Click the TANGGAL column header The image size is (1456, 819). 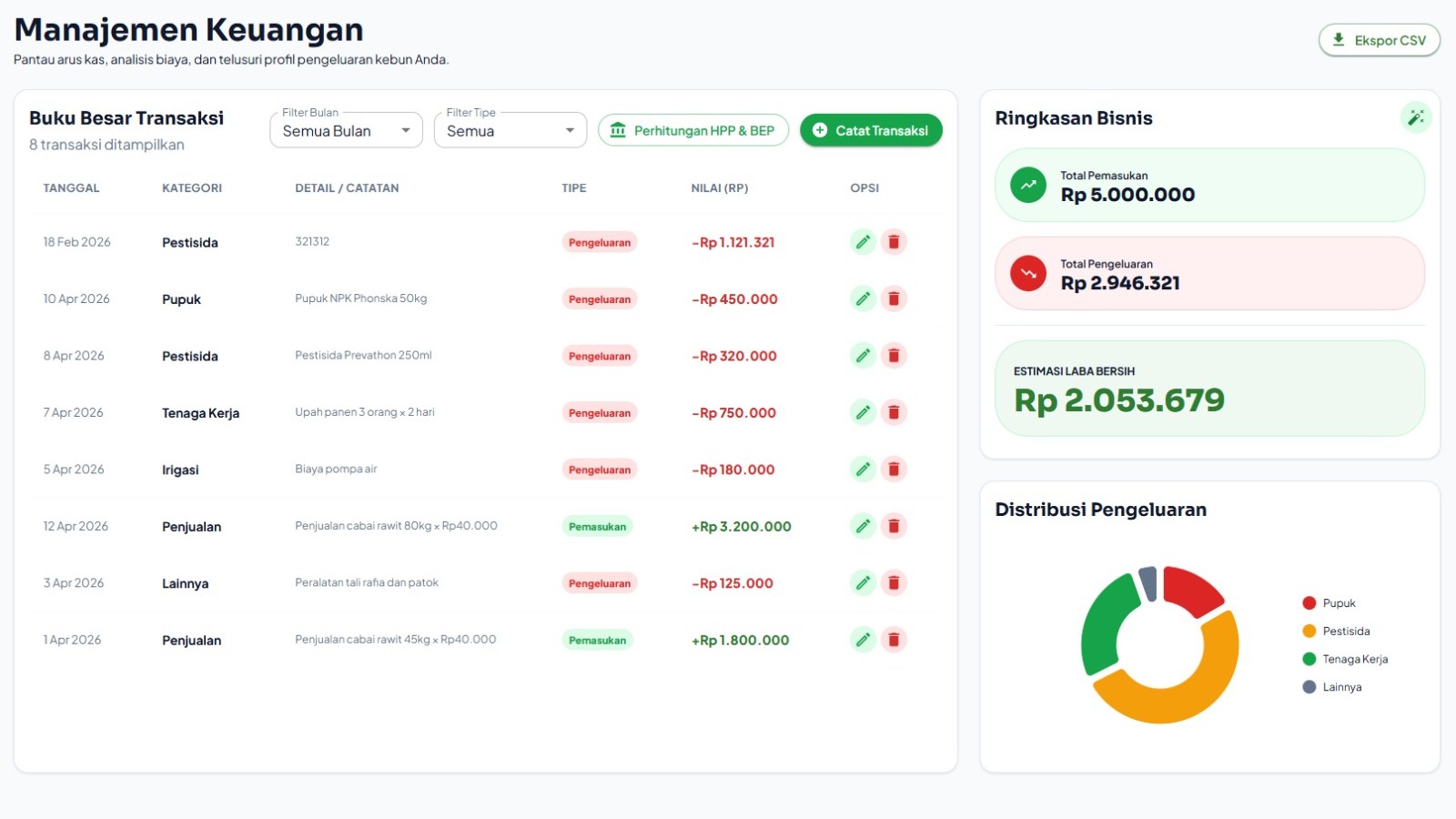(x=71, y=188)
